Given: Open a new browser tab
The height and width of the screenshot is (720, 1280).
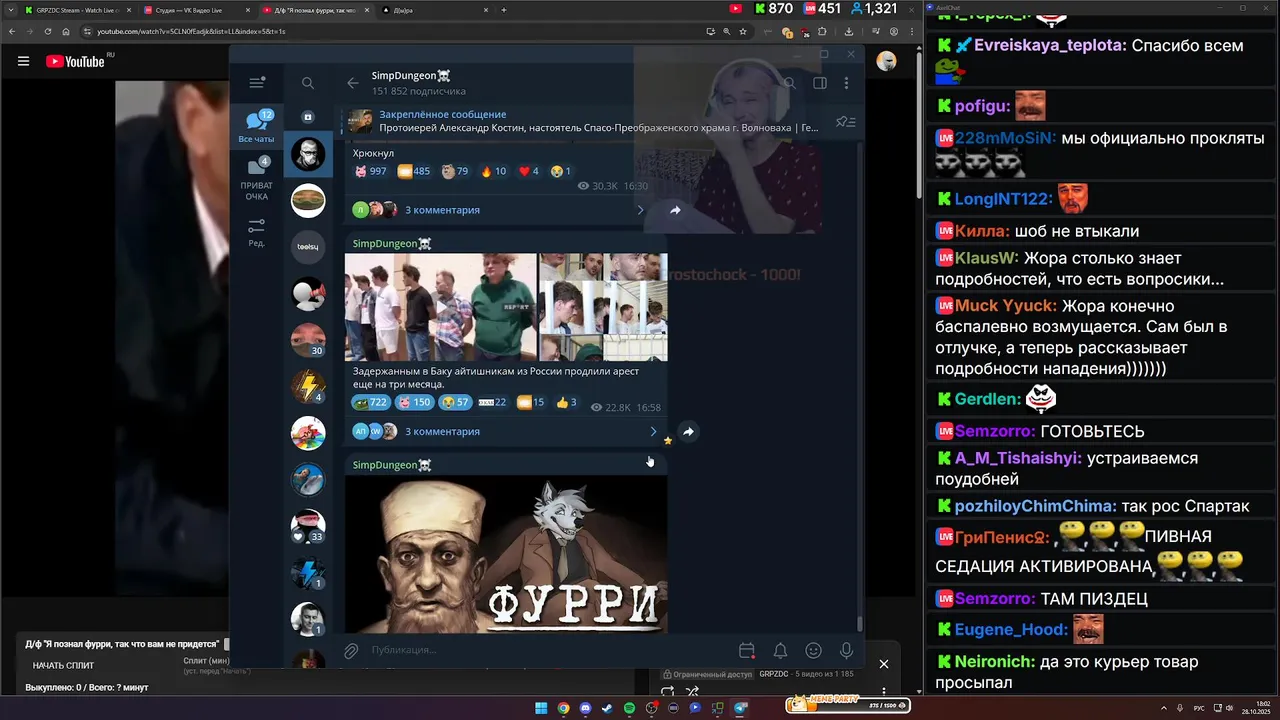Looking at the screenshot, I should (x=503, y=10).
